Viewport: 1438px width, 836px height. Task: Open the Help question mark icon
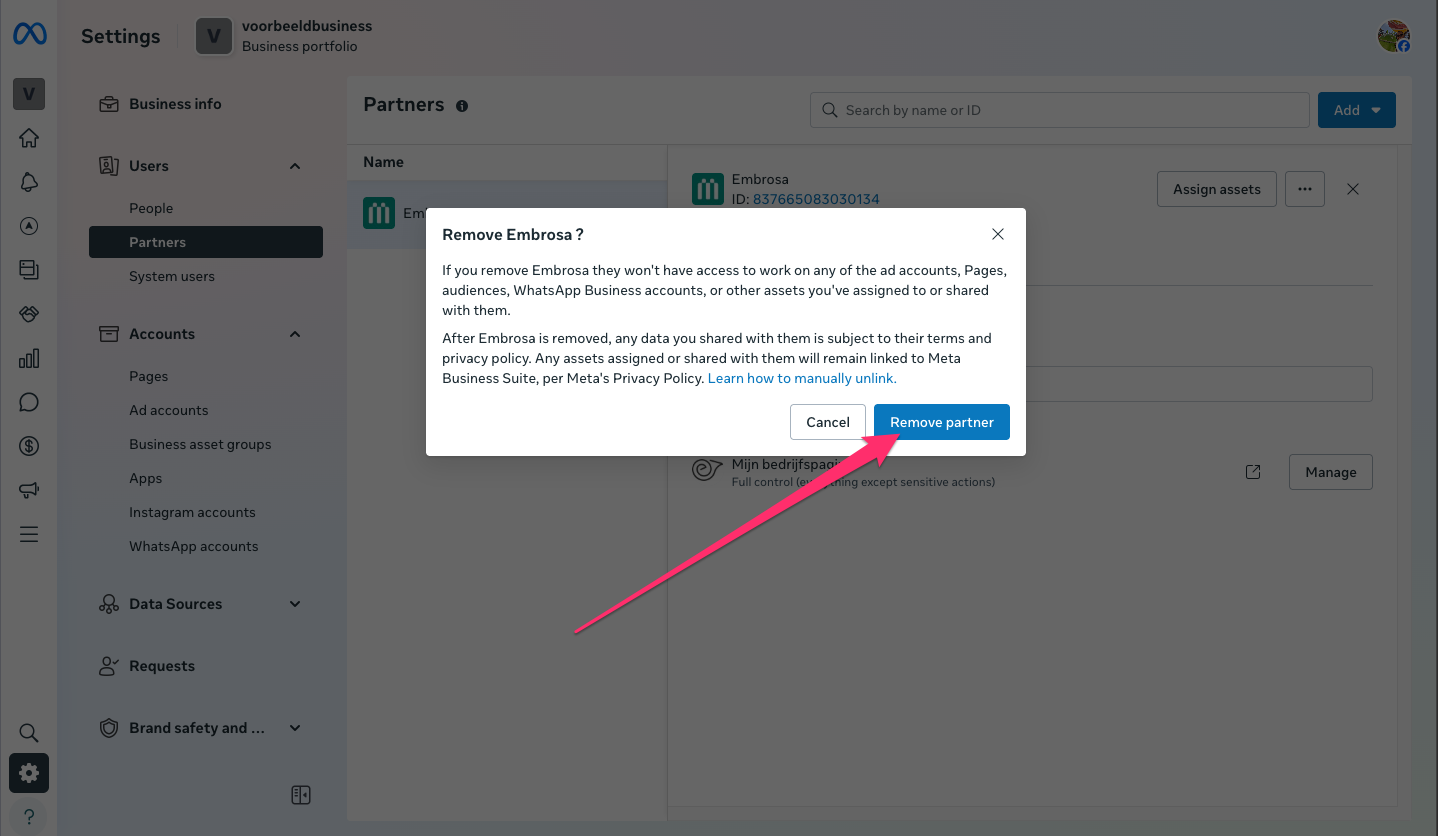pos(29,816)
